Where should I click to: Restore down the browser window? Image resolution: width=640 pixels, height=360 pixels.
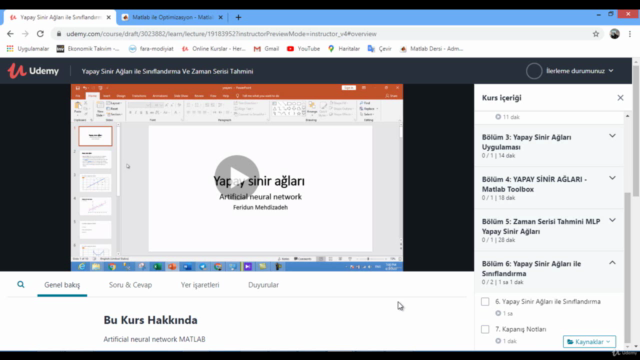click(611, 14)
